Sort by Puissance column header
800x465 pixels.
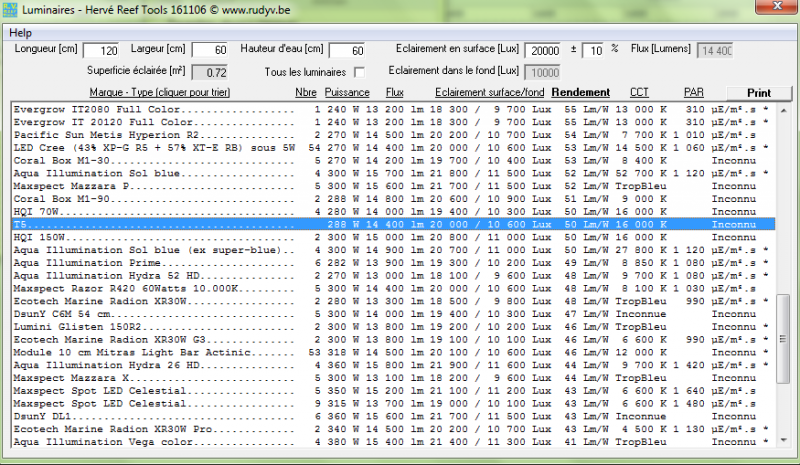point(347,92)
